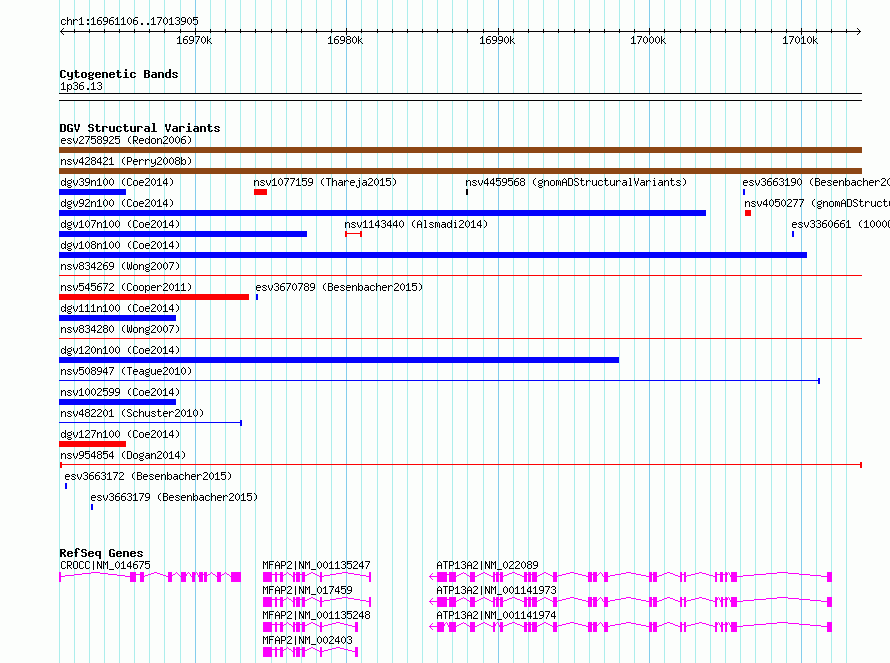Open the dgv120n100 (Coe2014) blue bar
The width and height of the screenshot is (890, 663).
pos(339,360)
